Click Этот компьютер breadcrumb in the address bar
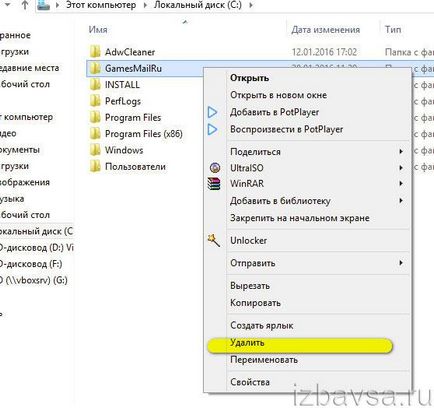Viewport: 434px width, 408px height. [x=101, y=5]
